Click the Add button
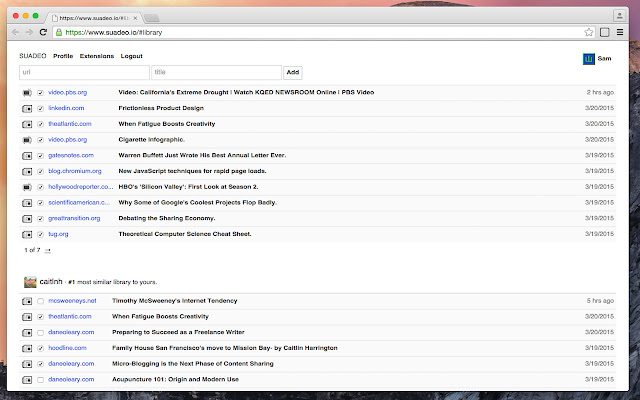The image size is (640, 400). tap(293, 72)
